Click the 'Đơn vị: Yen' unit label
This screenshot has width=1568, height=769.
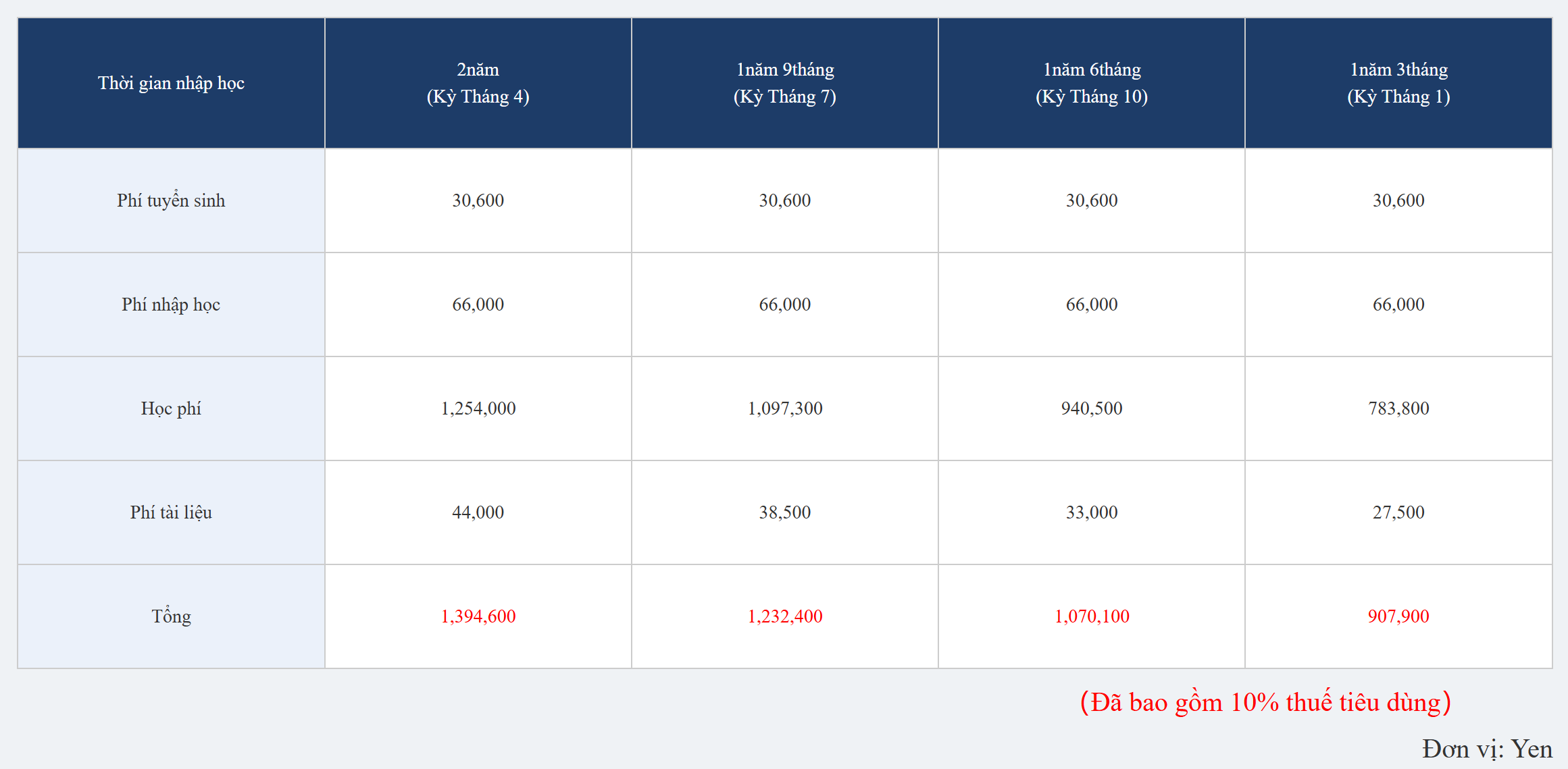pyautogui.click(x=1486, y=749)
